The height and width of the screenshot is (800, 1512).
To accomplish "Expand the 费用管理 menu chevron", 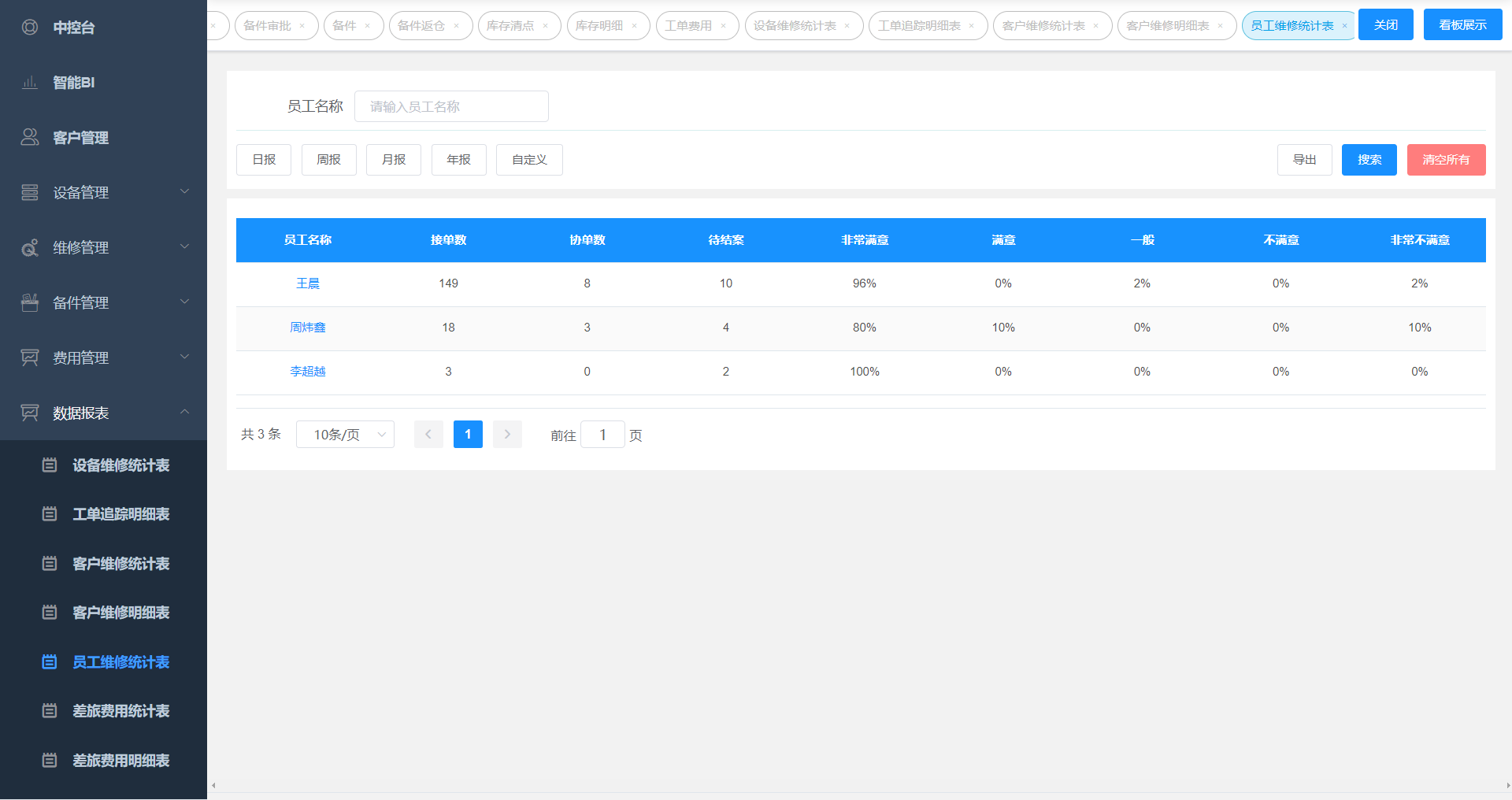I will coord(185,357).
